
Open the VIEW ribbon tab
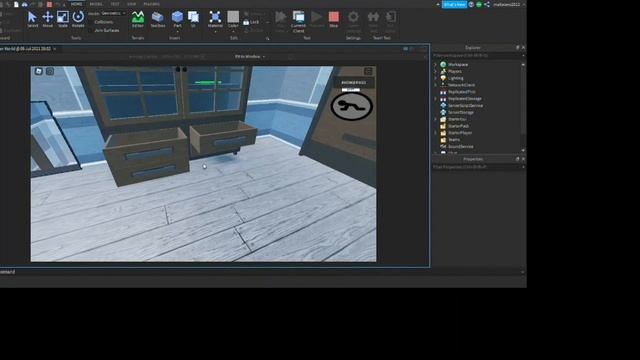(x=131, y=4)
